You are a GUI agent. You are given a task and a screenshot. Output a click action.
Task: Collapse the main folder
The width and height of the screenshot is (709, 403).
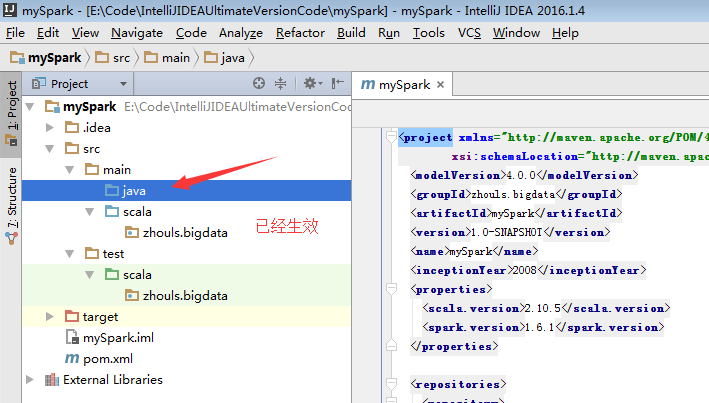(x=70, y=170)
